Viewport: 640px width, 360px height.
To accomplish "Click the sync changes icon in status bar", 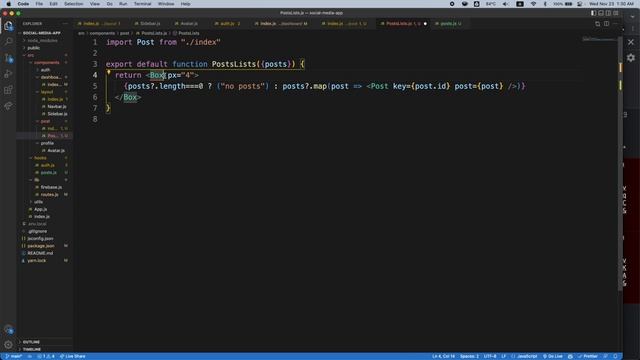I will pyautogui.click(x=29, y=356).
